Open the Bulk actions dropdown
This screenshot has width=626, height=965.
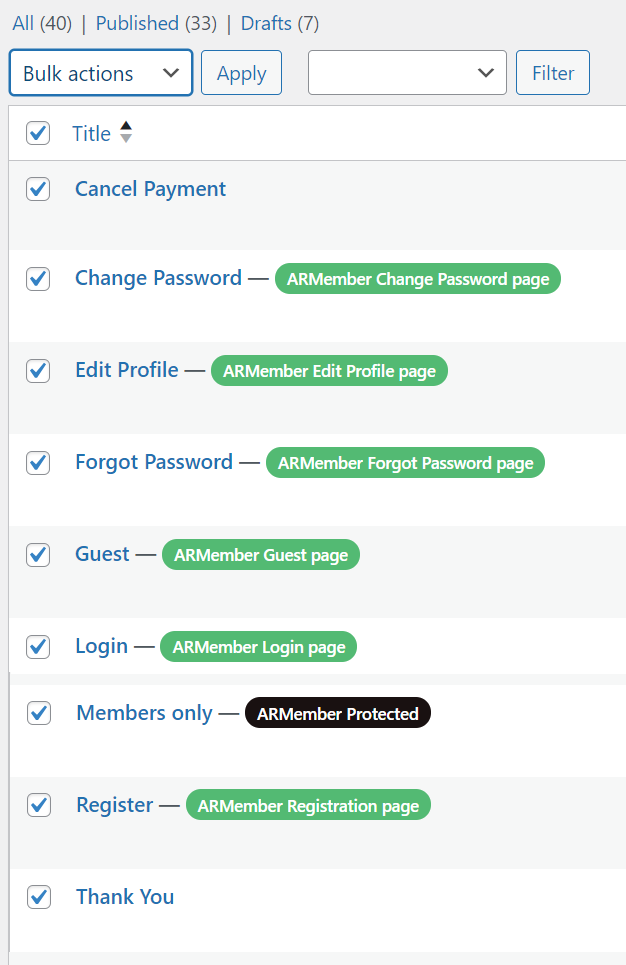point(100,73)
